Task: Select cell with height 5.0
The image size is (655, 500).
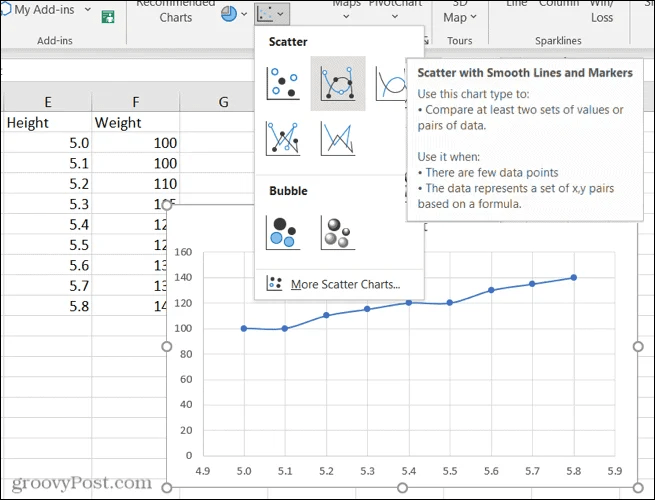Action: pyautogui.click(x=47, y=143)
